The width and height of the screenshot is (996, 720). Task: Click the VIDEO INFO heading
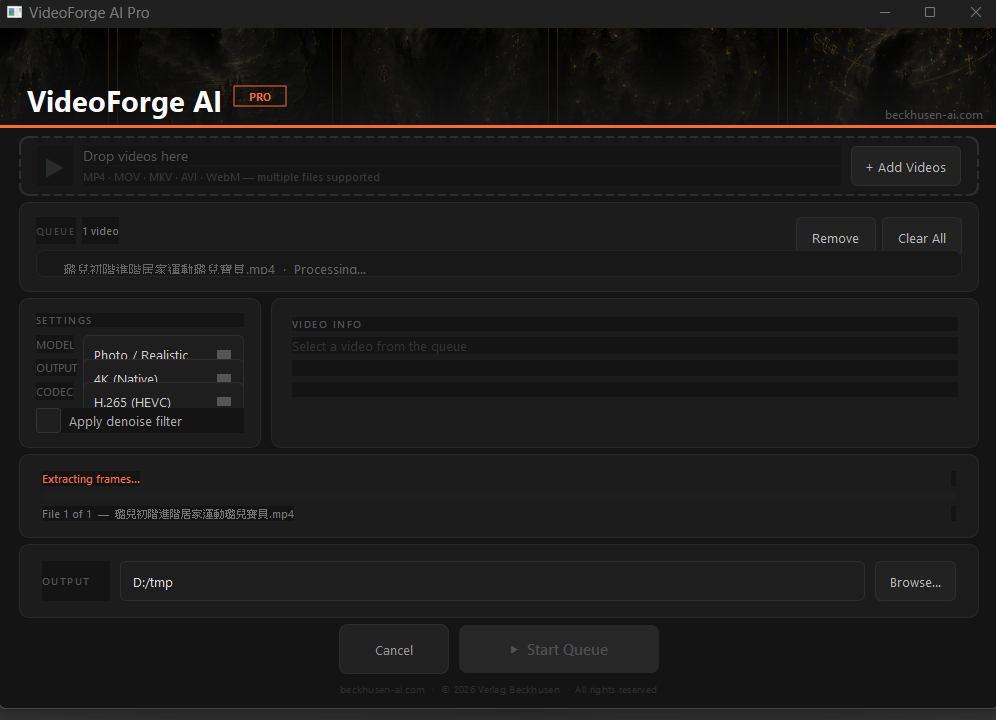point(326,324)
